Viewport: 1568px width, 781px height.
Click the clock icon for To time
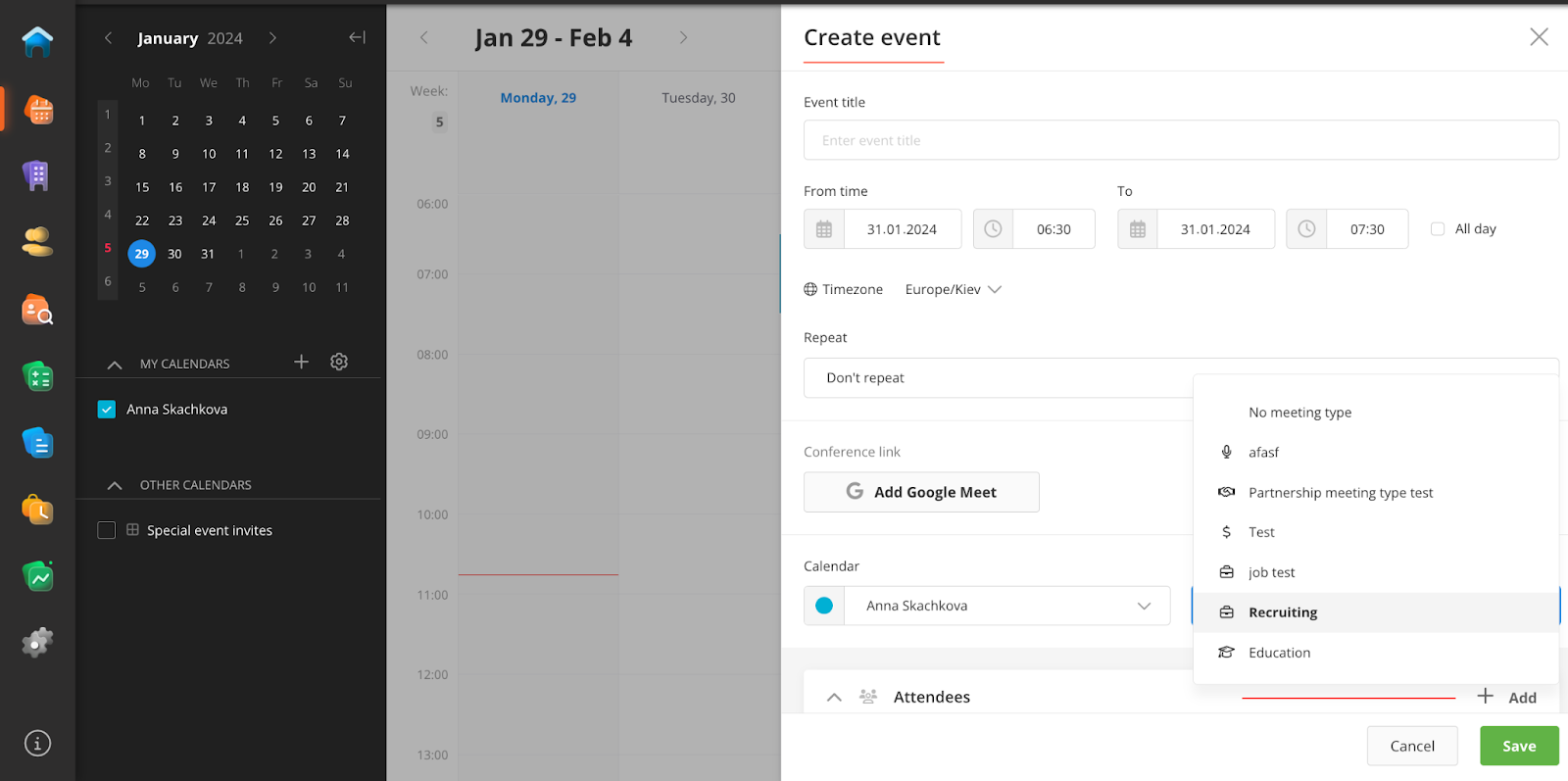1306,229
